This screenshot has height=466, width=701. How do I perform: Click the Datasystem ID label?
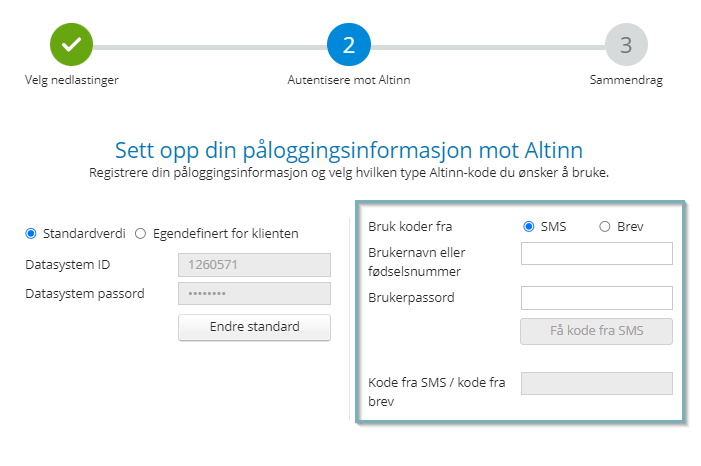(68, 265)
